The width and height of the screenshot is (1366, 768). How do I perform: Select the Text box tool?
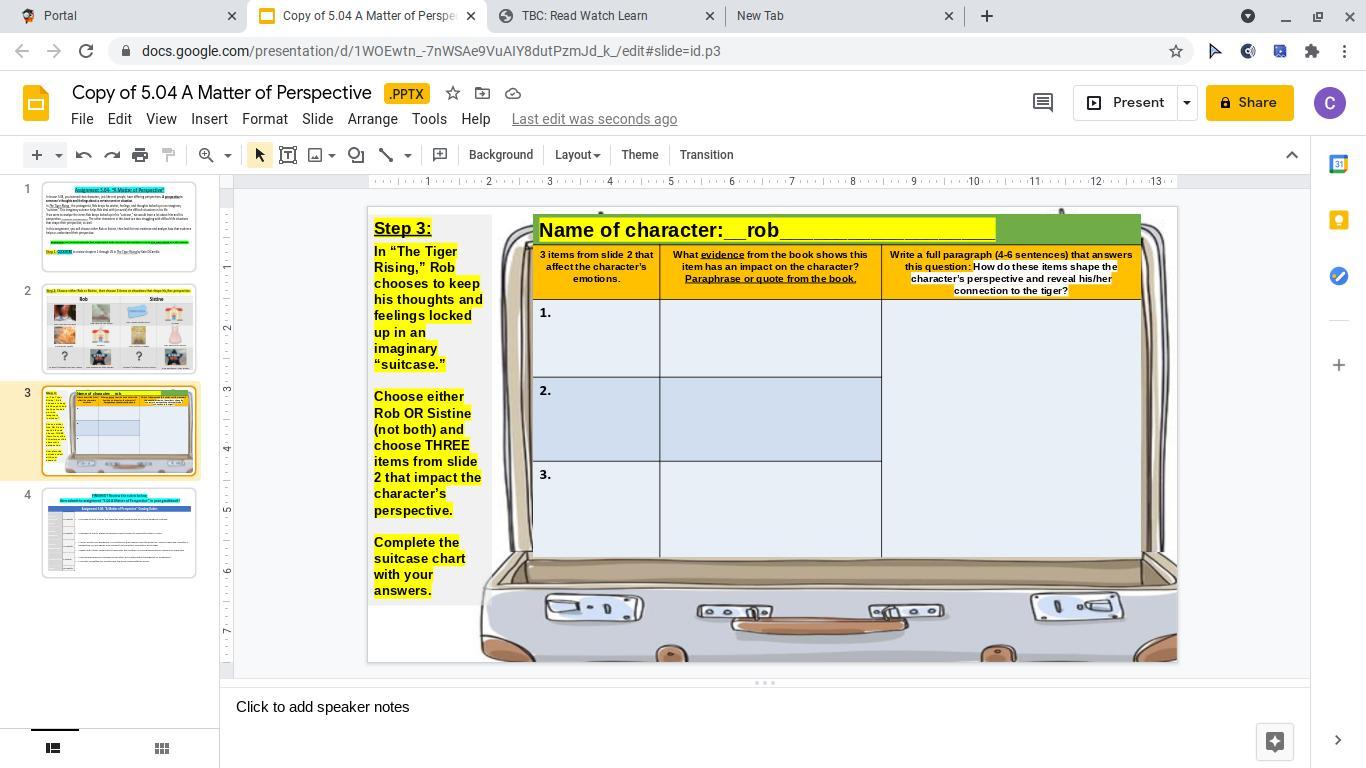(x=288, y=155)
